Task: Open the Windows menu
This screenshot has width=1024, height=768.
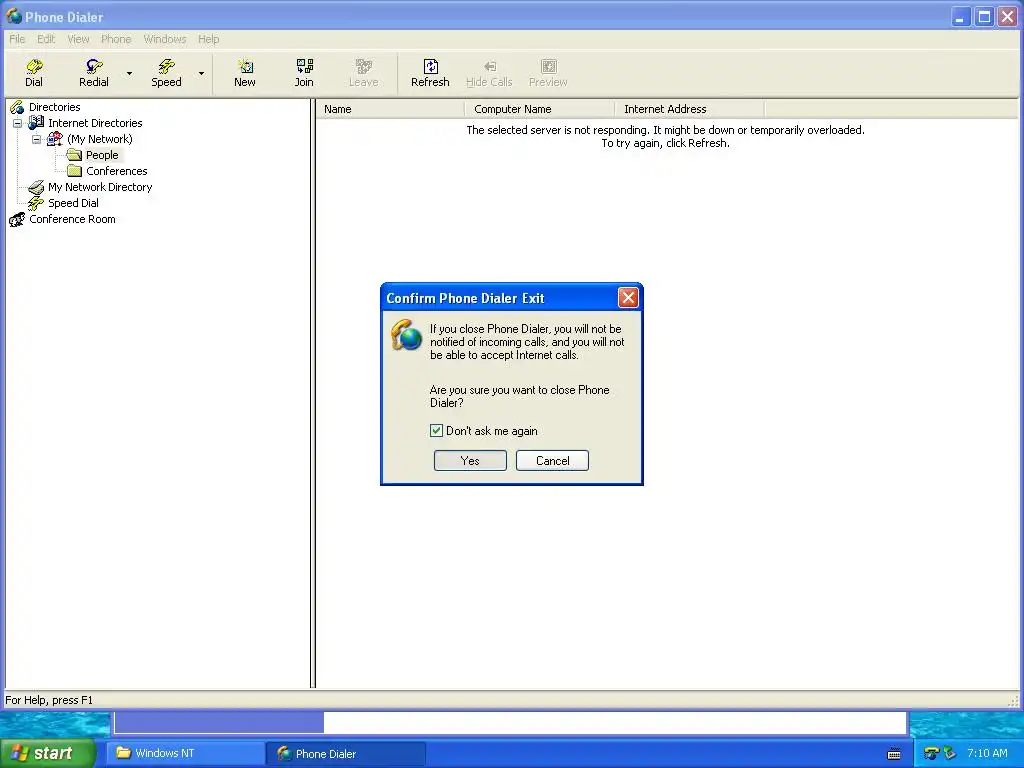Action: pos(165,39)
